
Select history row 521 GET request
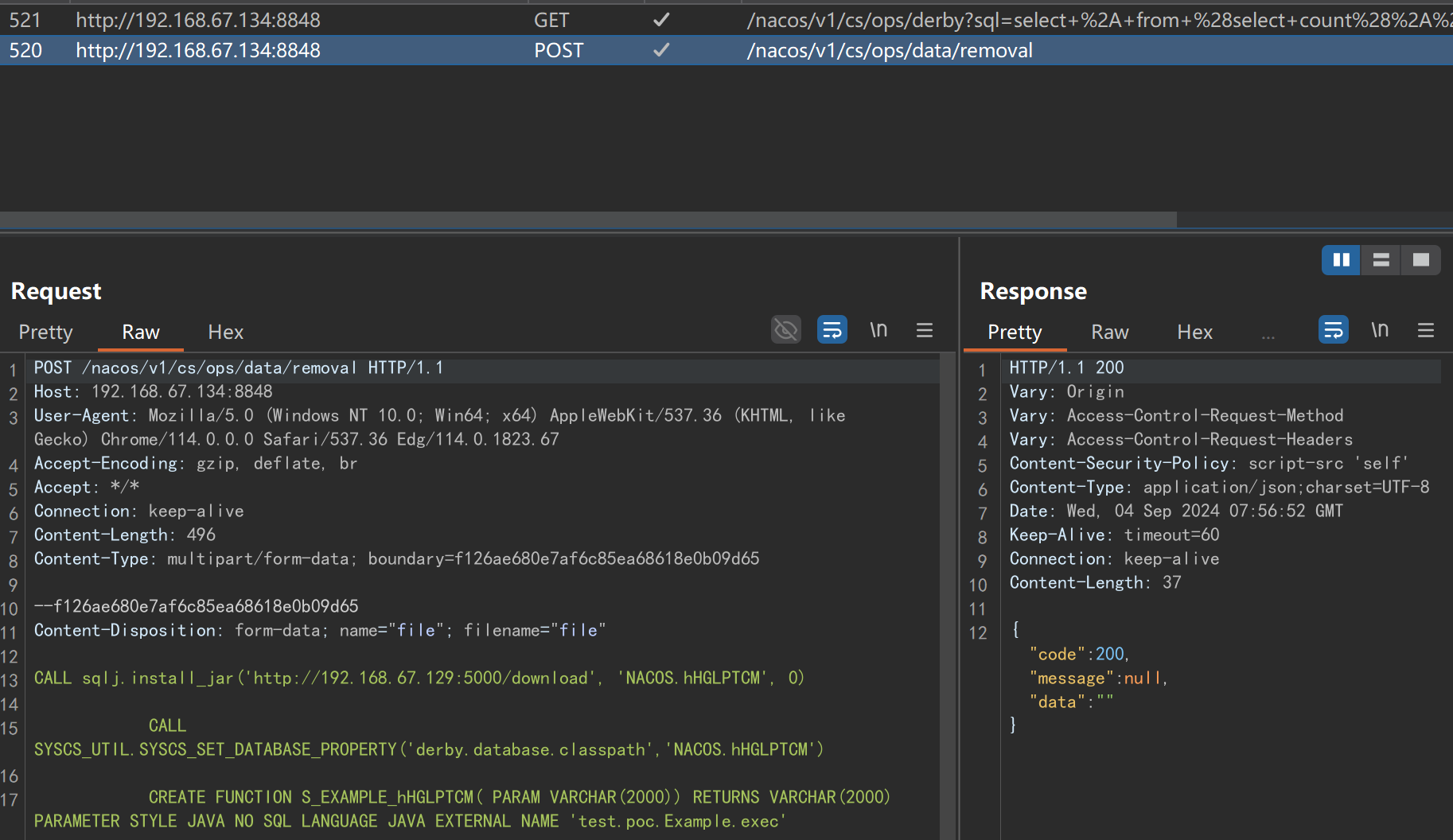coord(726,20)
